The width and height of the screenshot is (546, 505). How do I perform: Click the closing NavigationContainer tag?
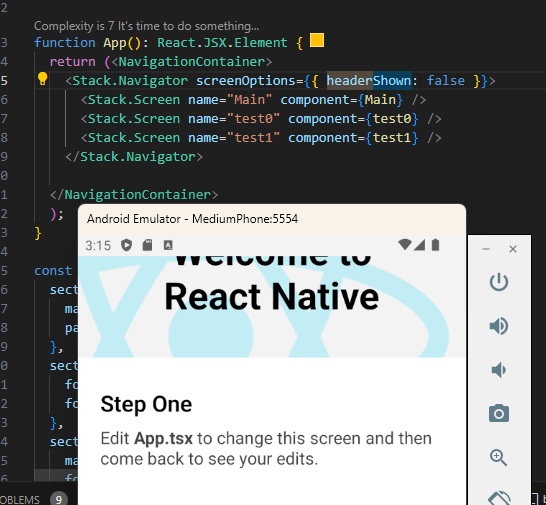(x=134, y=195)
